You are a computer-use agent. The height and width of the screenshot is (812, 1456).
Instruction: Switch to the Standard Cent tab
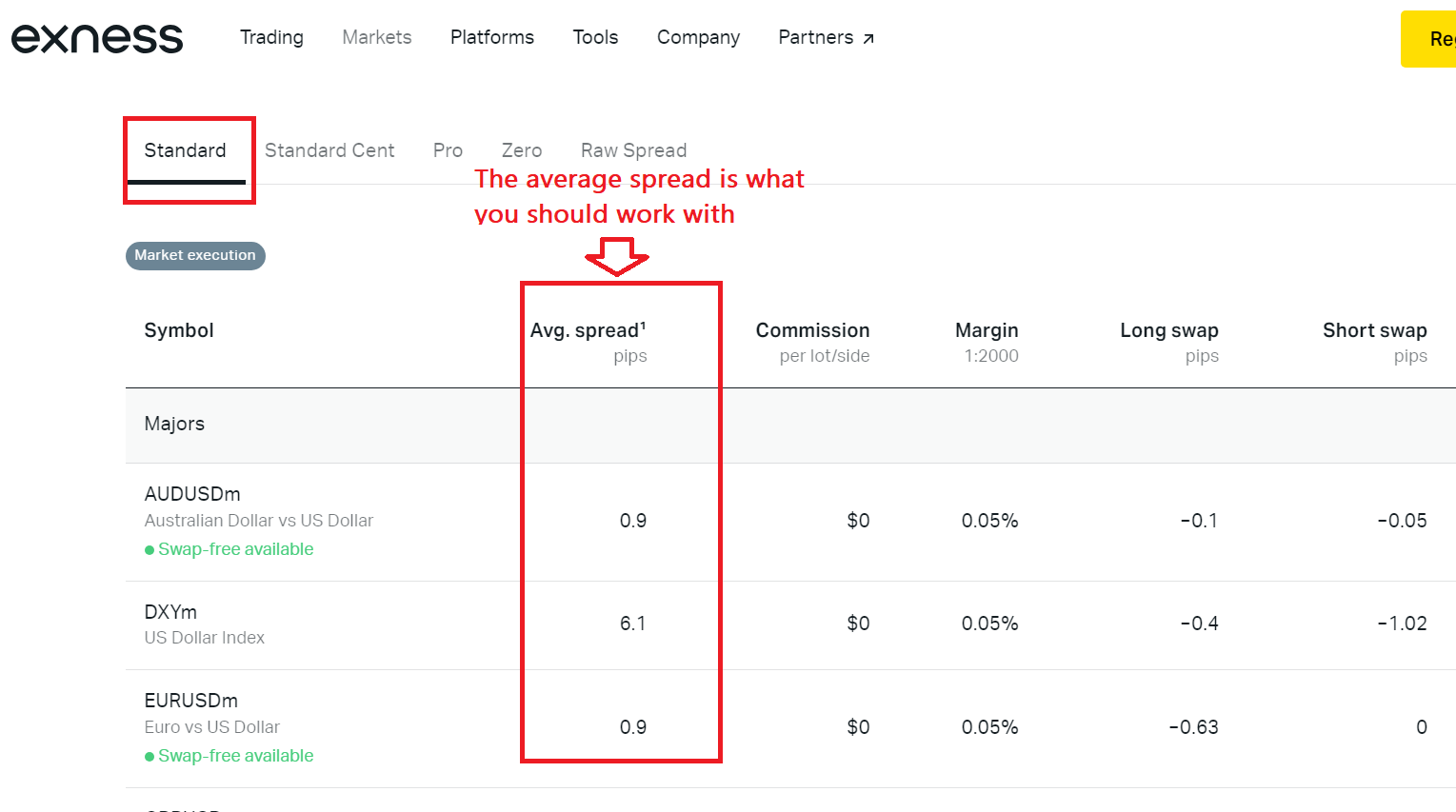[329, 150]
